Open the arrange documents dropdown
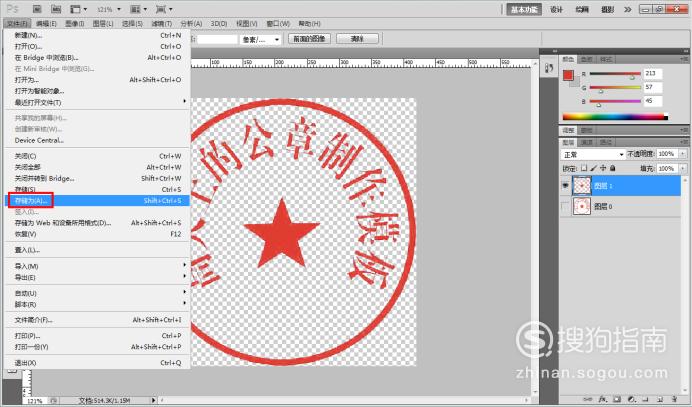692x407 pixels. coord(139,9)
